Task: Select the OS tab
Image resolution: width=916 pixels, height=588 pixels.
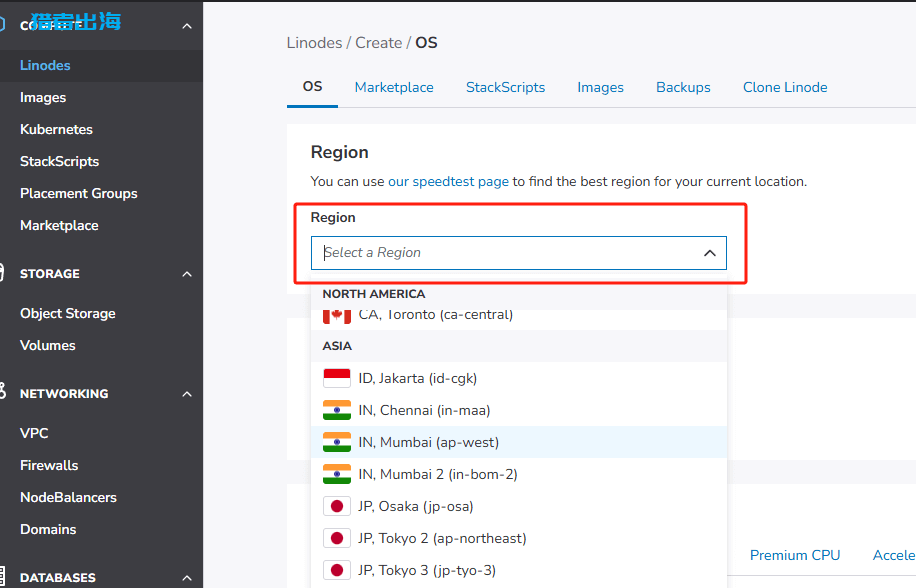Action: pyautogui.click(x=312, y=86)
